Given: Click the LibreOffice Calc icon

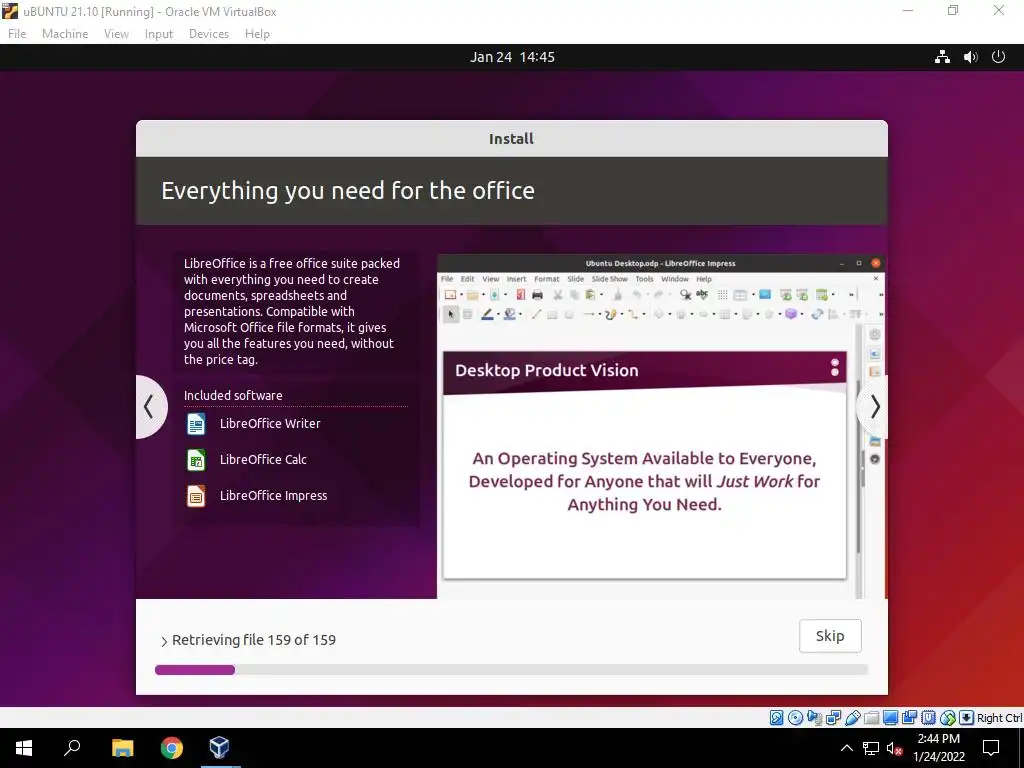Looking at the screenshot, I should click(196, 460).
